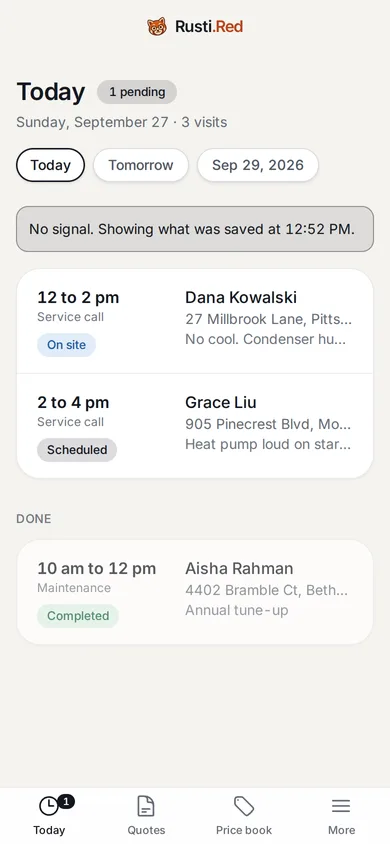Open Dana Kowalski's 12 to 2 pm visit
This screenshot has width=390, height=844.
click(x=195, y=321)
